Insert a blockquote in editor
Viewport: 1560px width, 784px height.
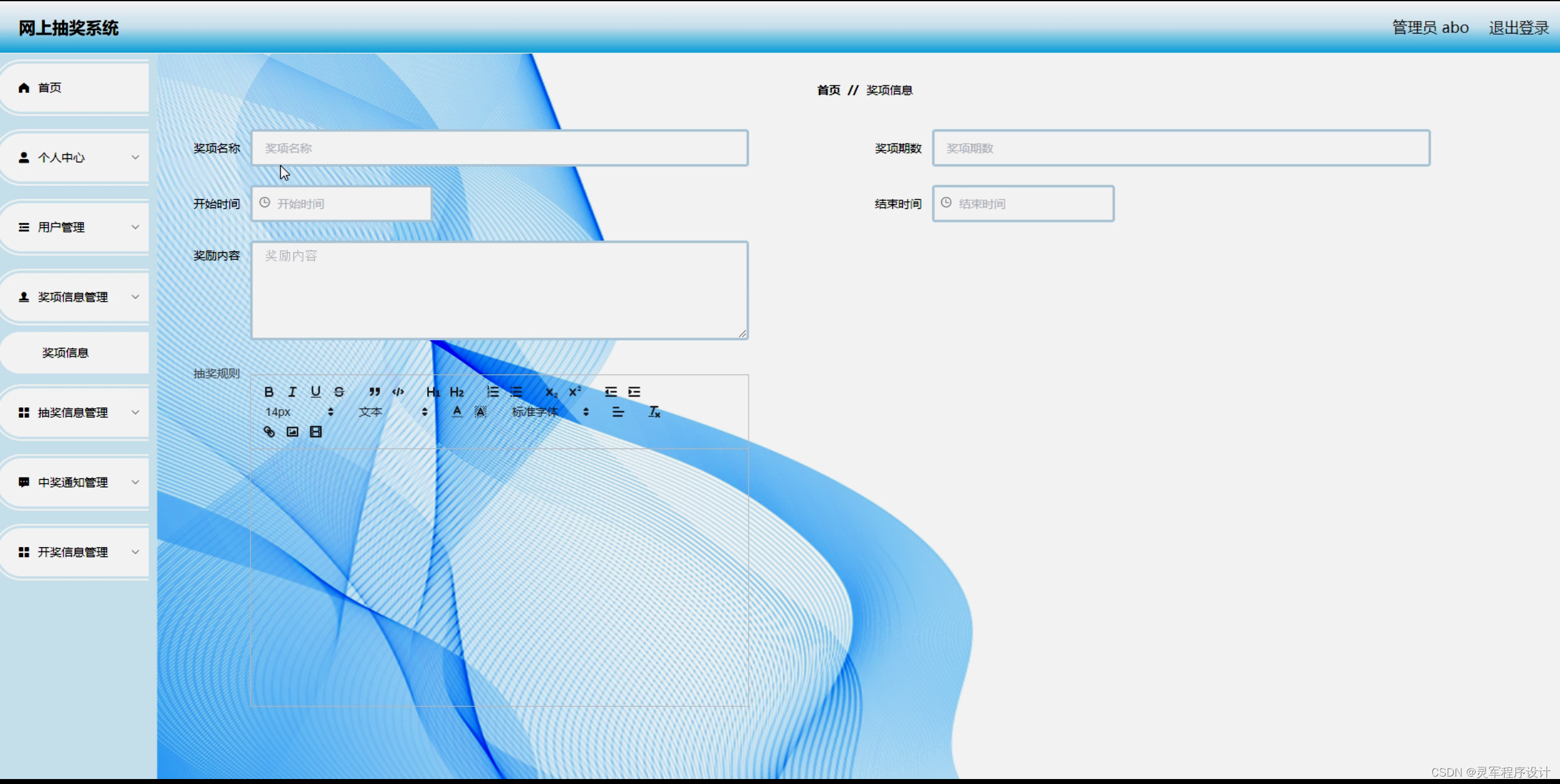pos(374,392)
